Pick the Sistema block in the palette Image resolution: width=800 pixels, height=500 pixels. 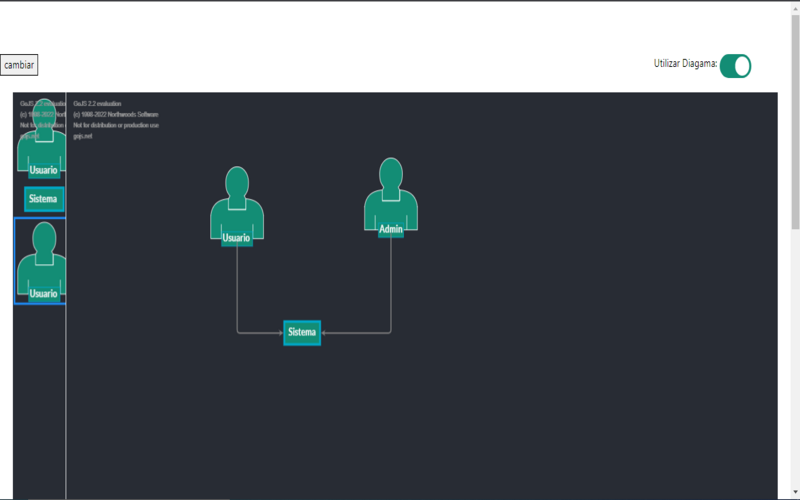(x=44, y=199)
